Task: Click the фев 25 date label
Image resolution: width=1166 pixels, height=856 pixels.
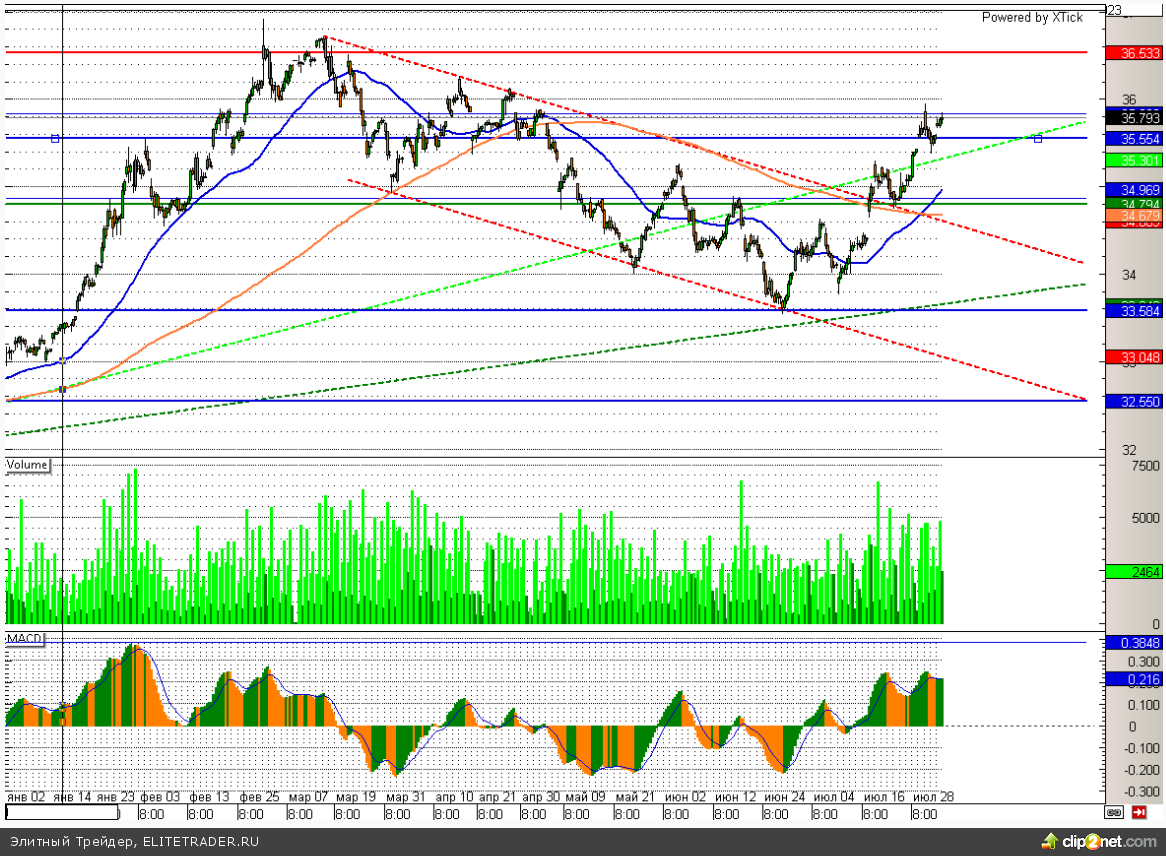Action: coord(260,797)
